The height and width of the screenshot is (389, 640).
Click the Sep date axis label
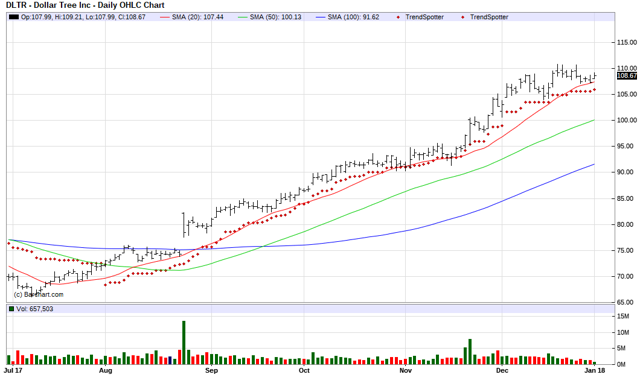coord(211,371)
